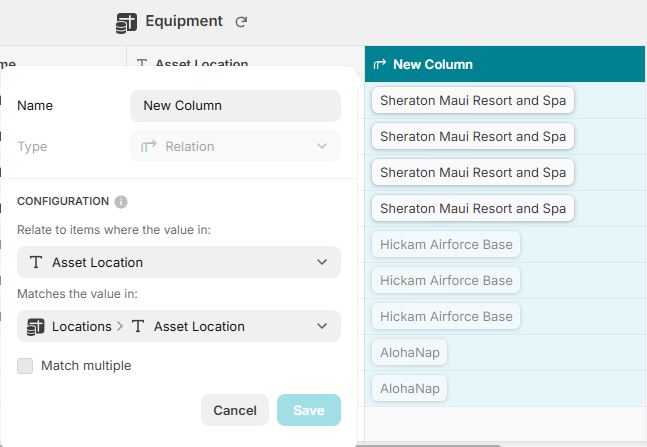
Task: Open the Type Relation dropdown
Action: point(235,146)
